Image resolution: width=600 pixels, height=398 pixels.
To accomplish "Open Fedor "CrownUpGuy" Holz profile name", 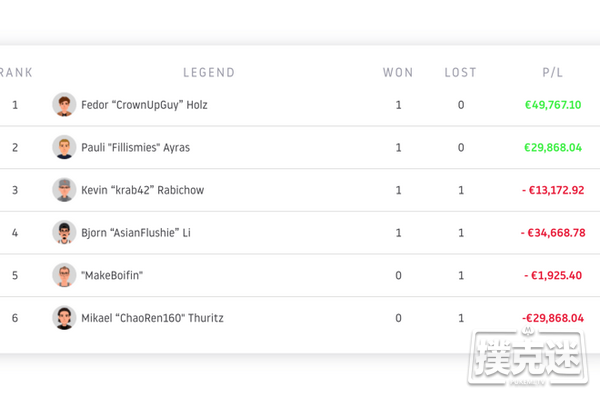I will (144, 105).
